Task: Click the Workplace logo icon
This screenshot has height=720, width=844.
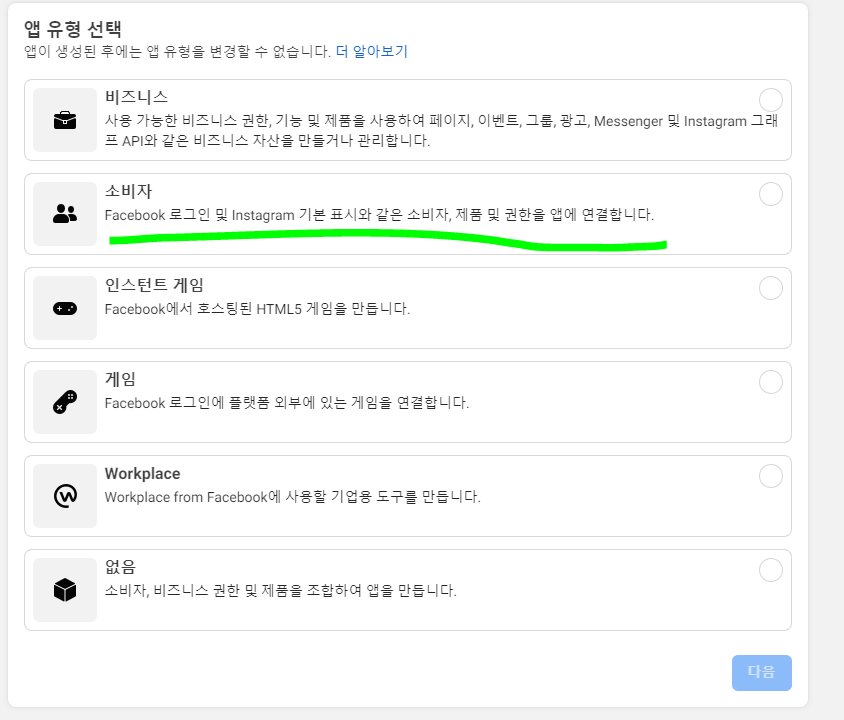Action: [x=65, y=496]
